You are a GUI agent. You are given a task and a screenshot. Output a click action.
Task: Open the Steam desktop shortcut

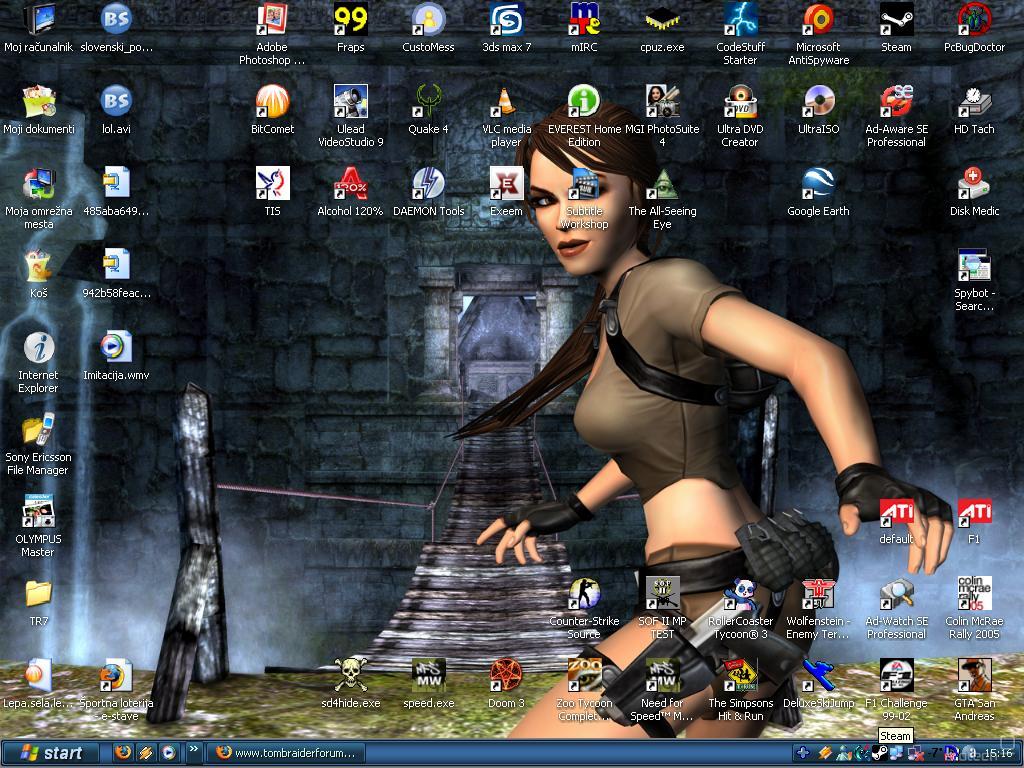896,27
